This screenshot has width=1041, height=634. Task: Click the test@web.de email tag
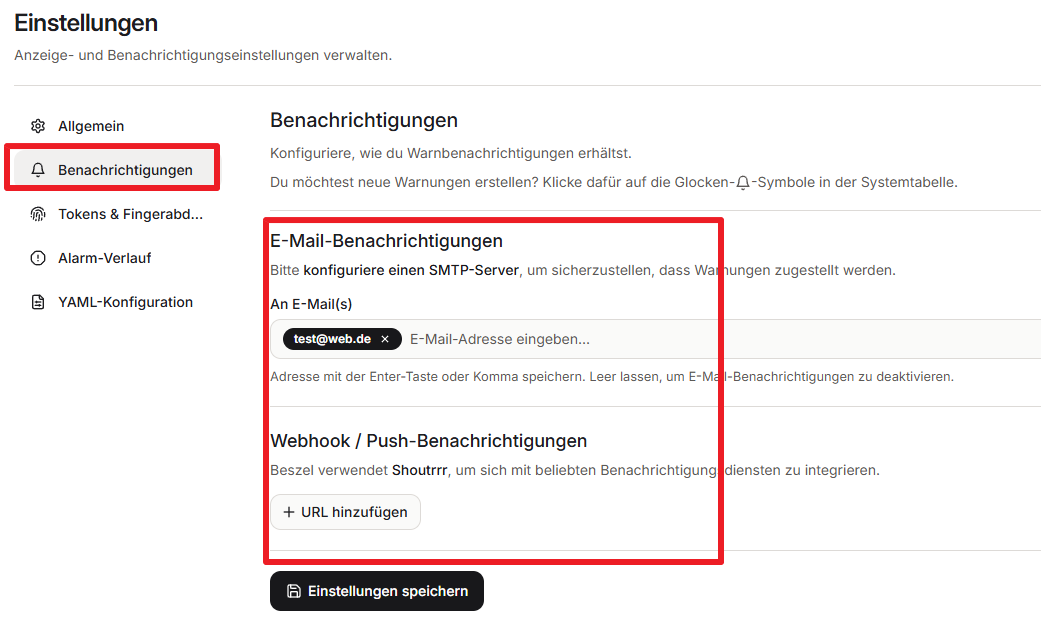(332, 339)
